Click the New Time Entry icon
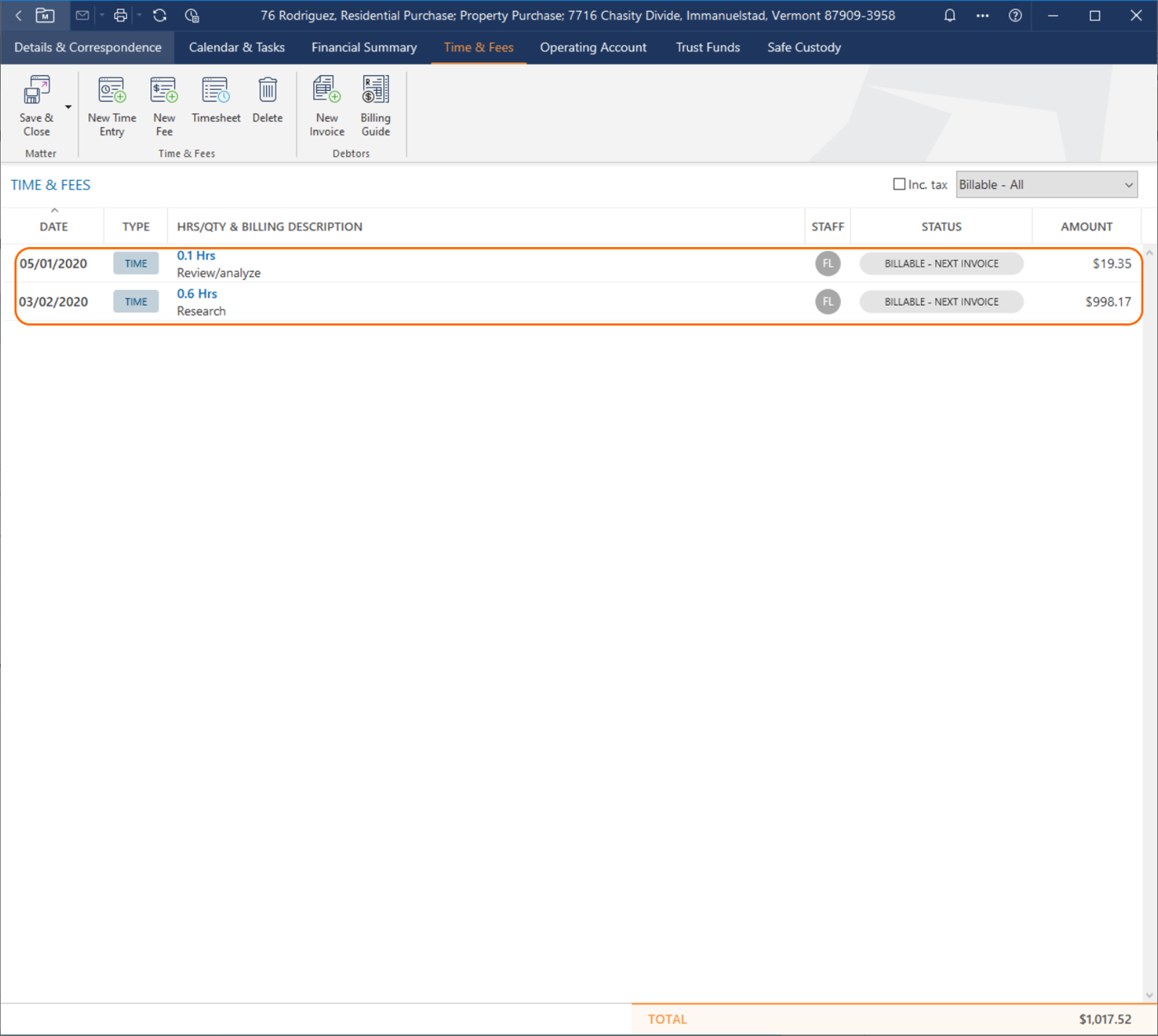This screenshot has width=1158, height=1036. coord(112,91)
